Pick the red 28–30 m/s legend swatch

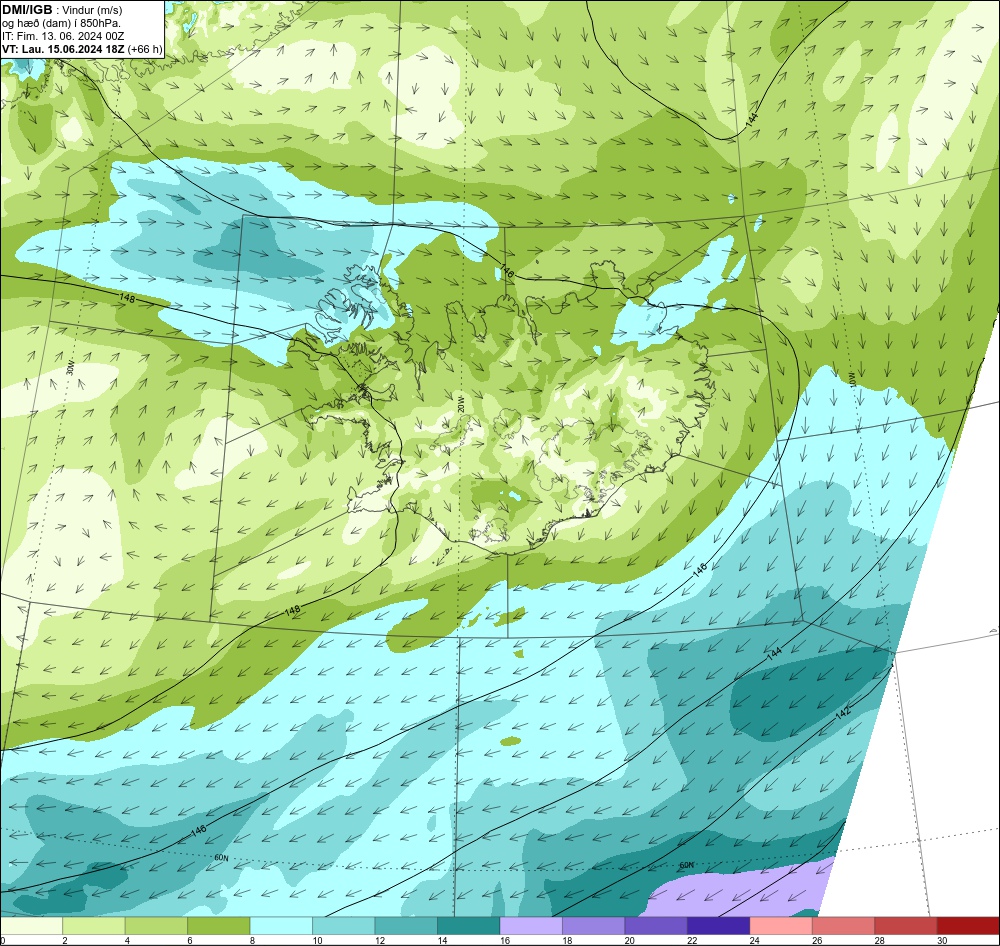(906, 926)
